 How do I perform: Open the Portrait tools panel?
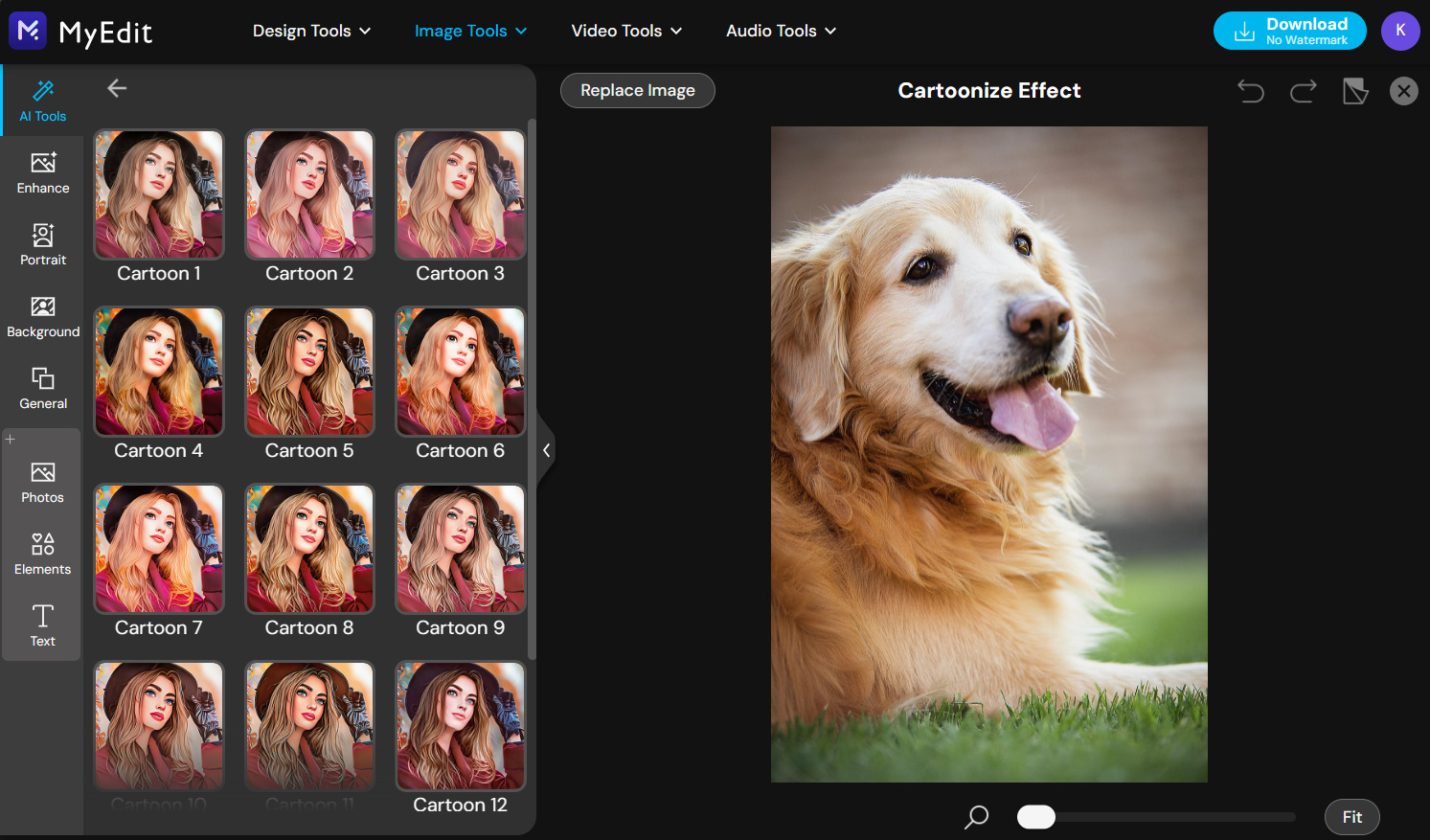click(x=42, y=244)
